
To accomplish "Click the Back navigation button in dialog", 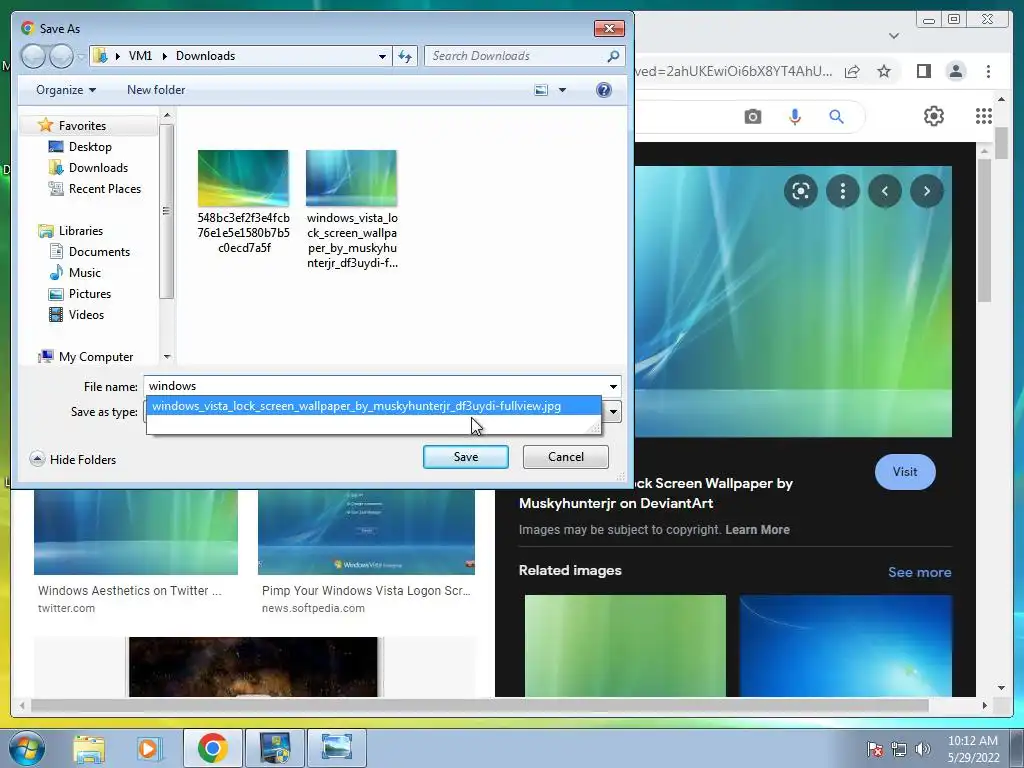I will tap(33, 56).
